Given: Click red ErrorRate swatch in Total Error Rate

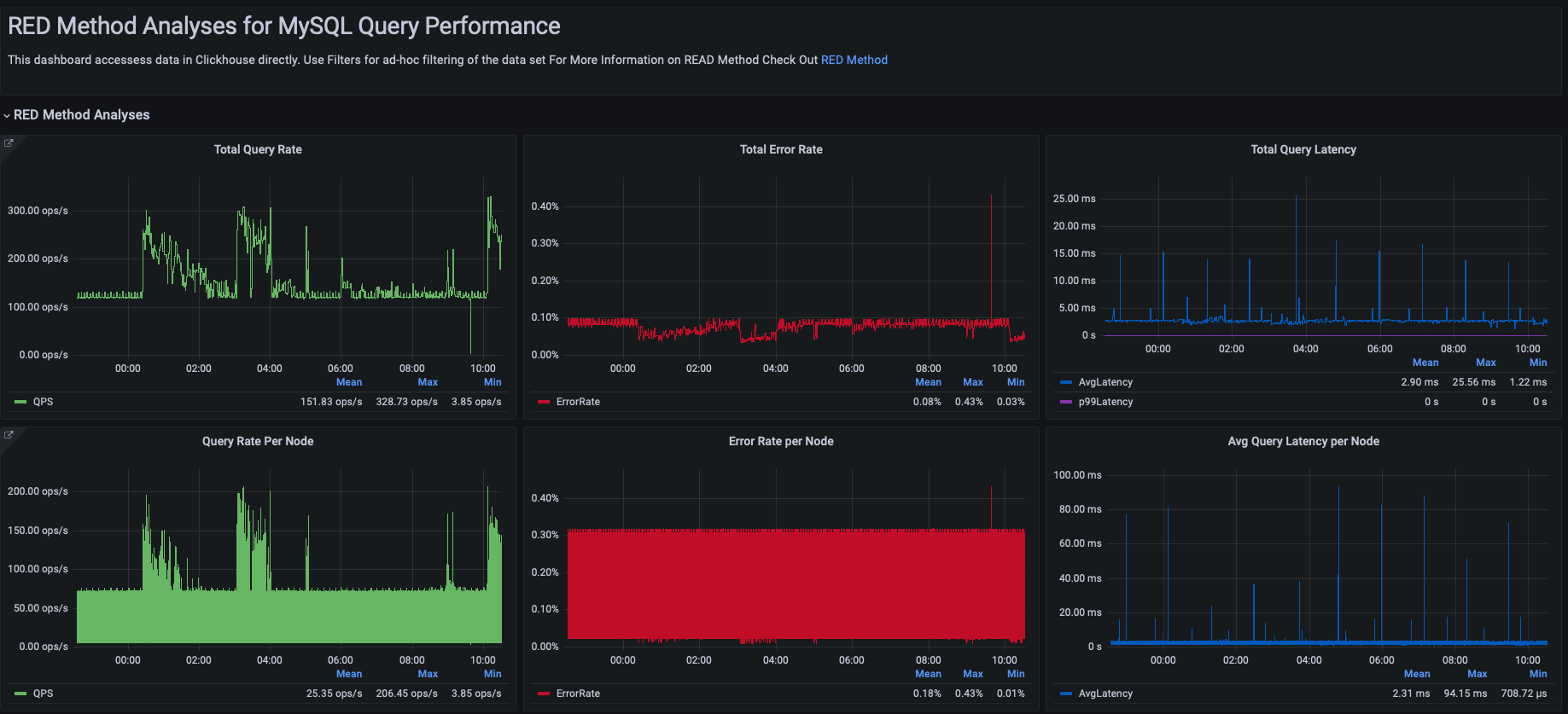Looking at the screenshot, I should click(544, 402).
